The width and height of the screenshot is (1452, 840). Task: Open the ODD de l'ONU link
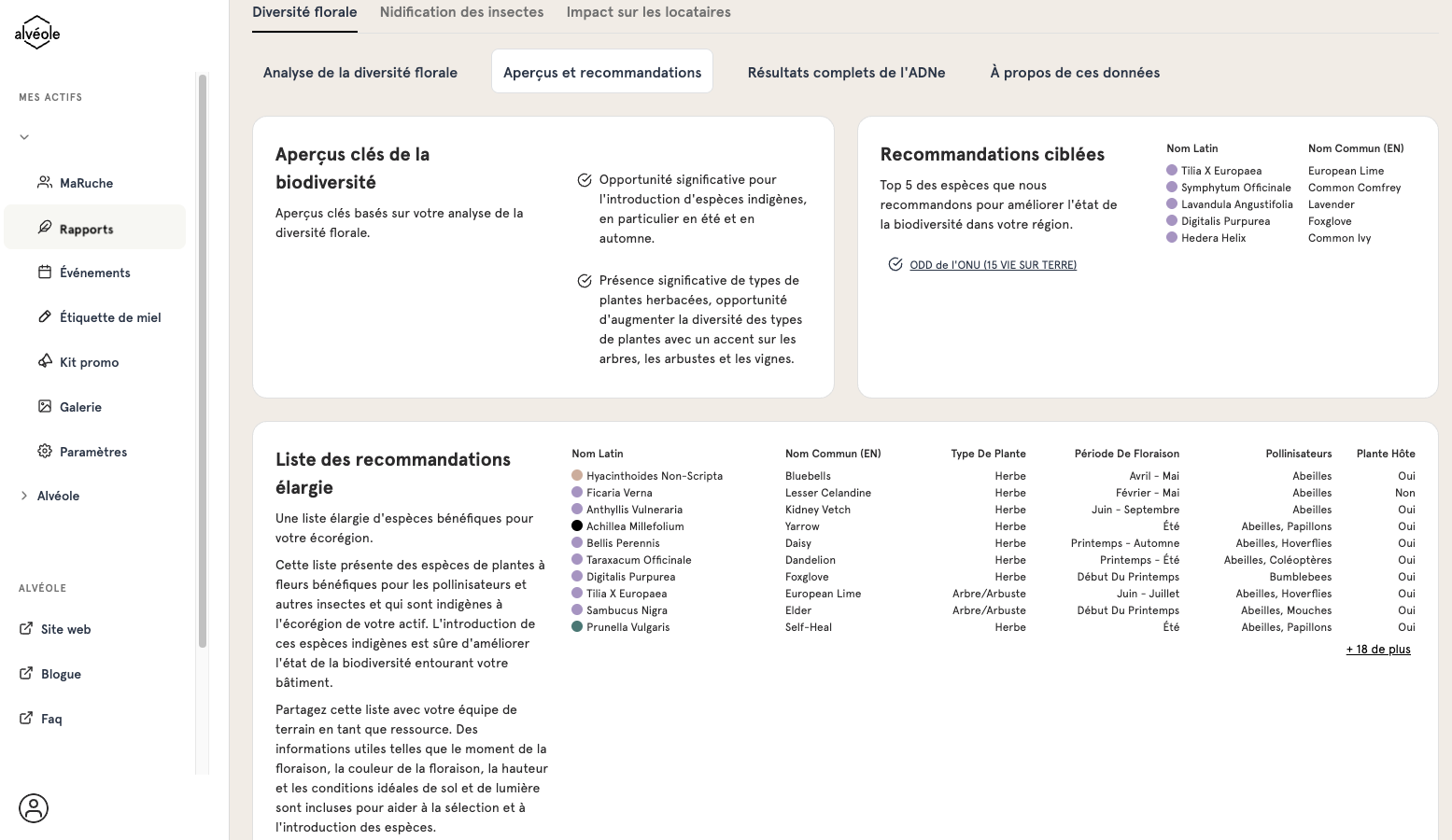[x=993, y=265]
